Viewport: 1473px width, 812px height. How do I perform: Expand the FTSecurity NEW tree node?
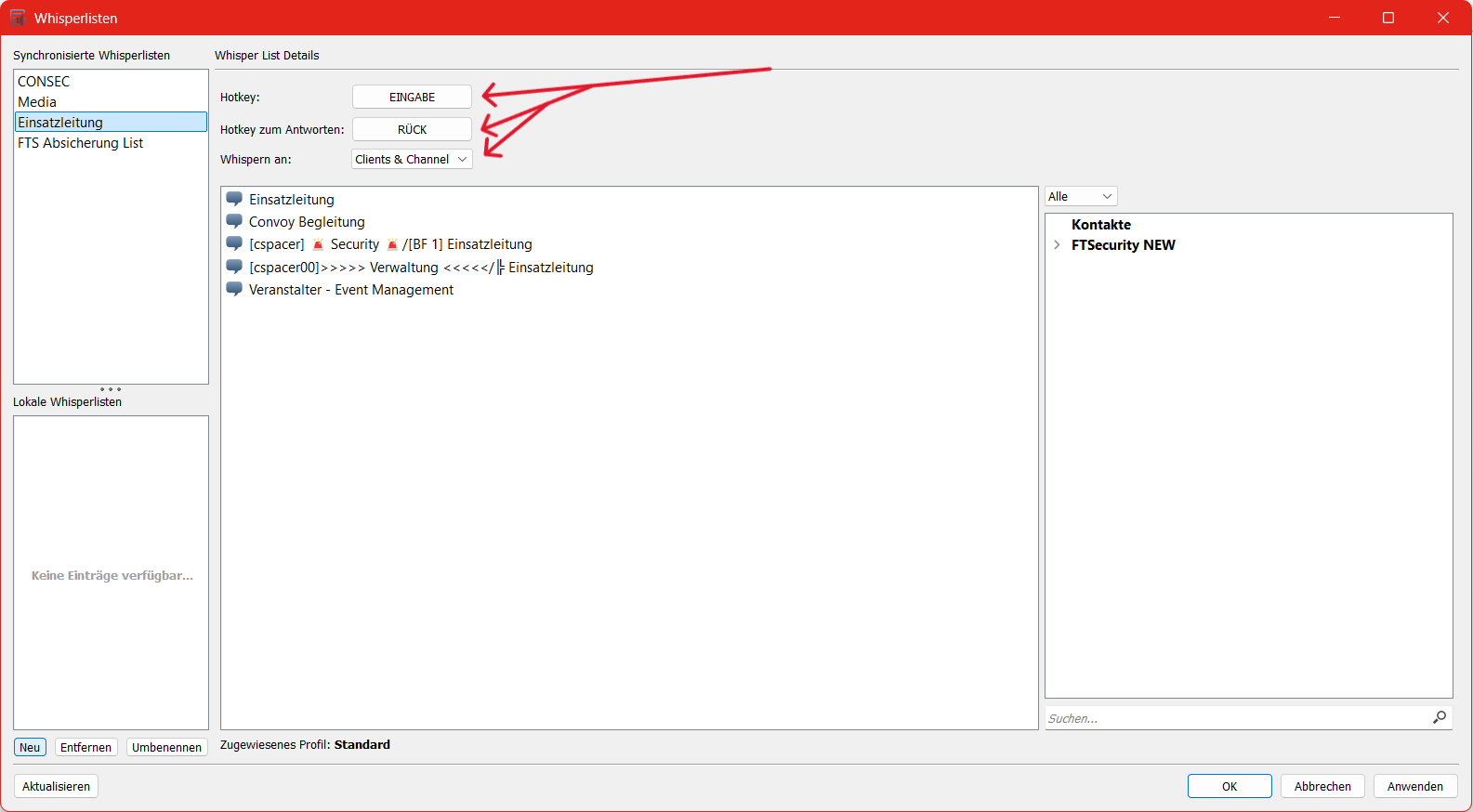coord(1057,245)
